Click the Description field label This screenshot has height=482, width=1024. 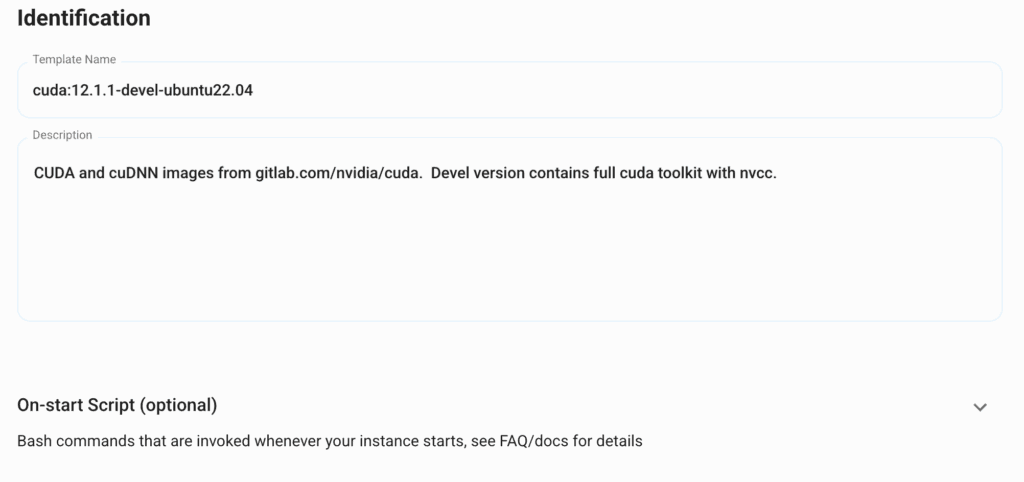62,135
